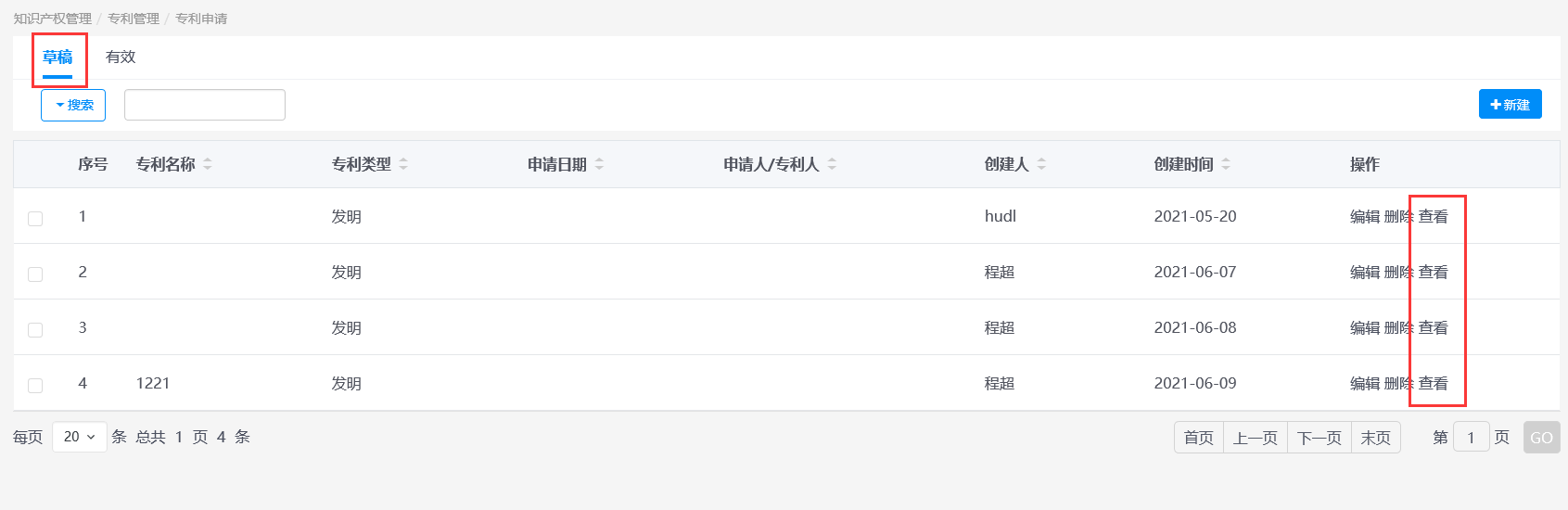Click 删除 on the 1221 row

1397,384
